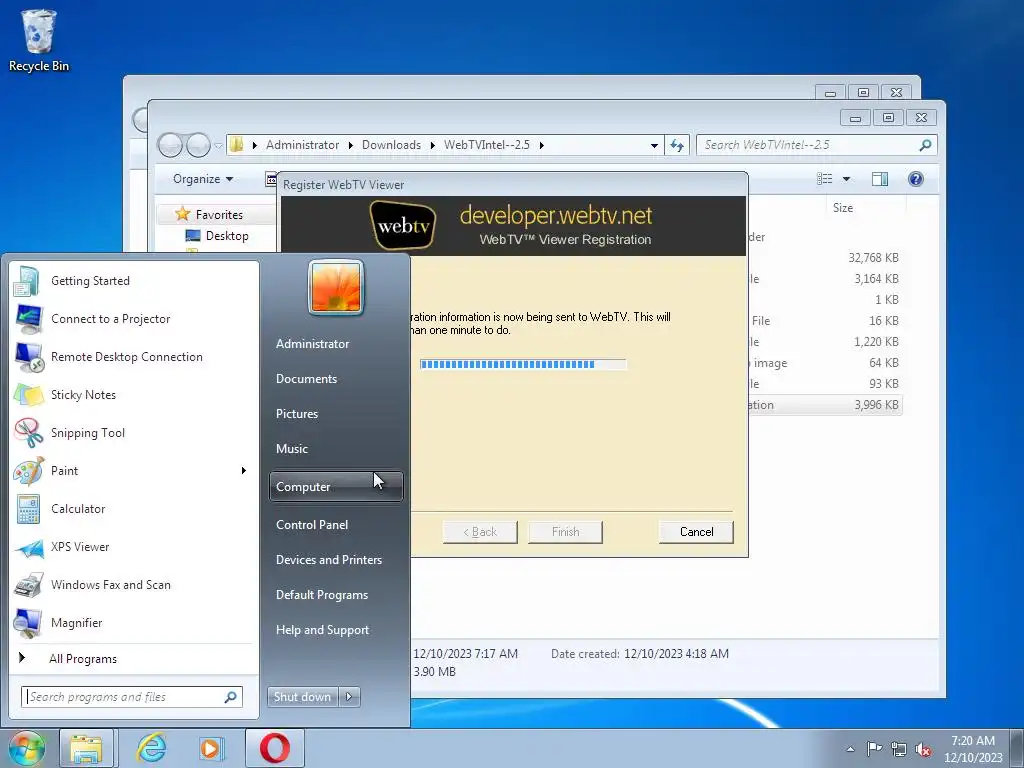Expand arrow after Downloads in breadcrumb
The image size is (1024, 768).
[432, 145]
